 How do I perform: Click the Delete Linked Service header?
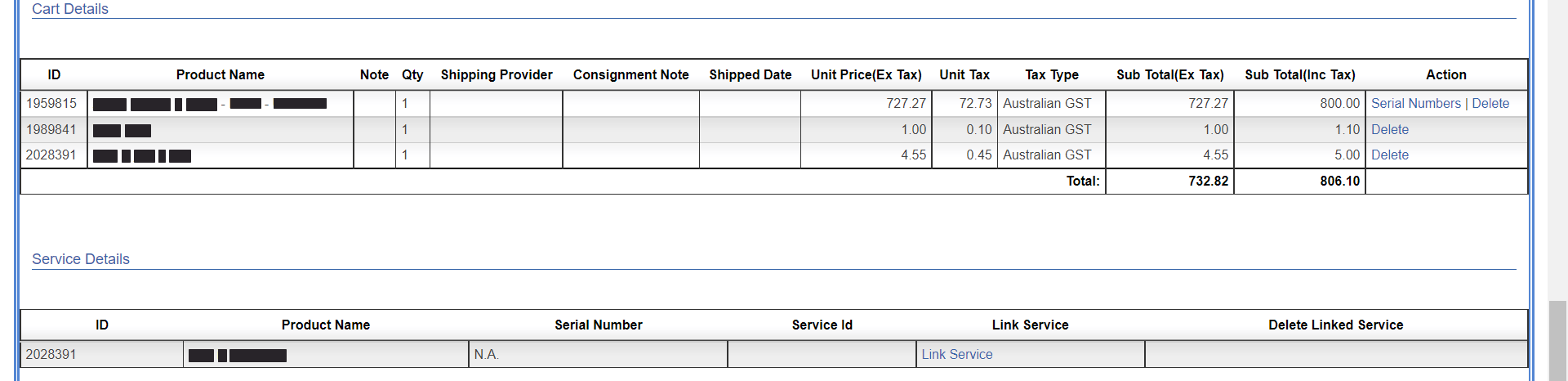click(x=1335, y=325)
